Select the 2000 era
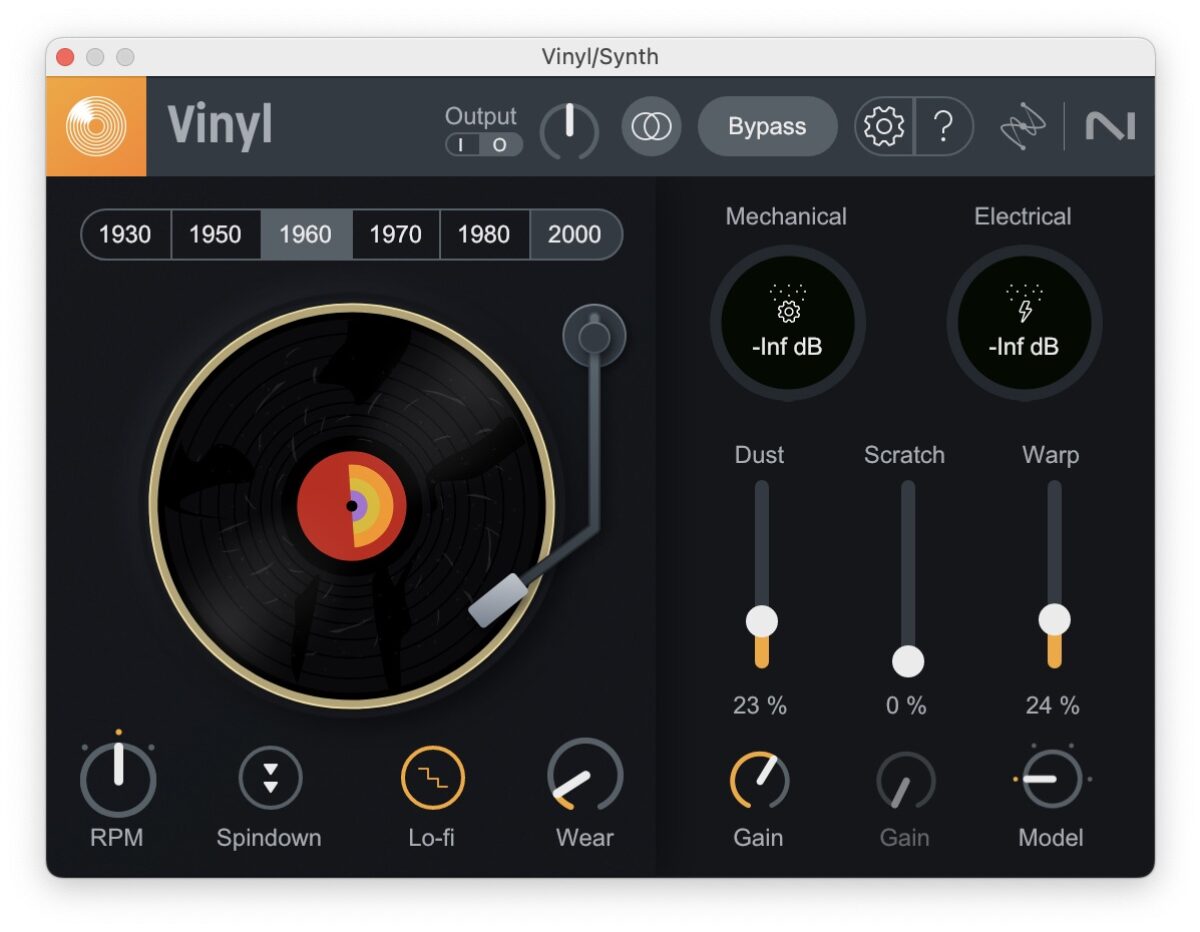Screen dimensions: 1200x932 click(x=575, y=235)
